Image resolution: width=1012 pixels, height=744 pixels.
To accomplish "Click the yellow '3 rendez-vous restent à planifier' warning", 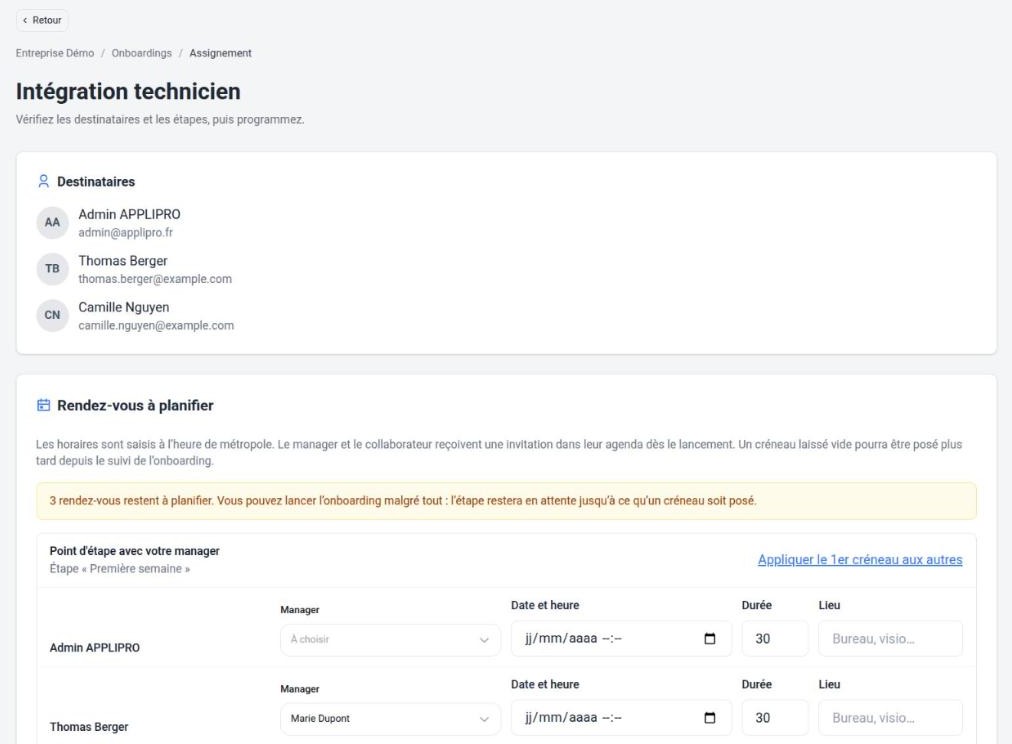I will point(506,501).
